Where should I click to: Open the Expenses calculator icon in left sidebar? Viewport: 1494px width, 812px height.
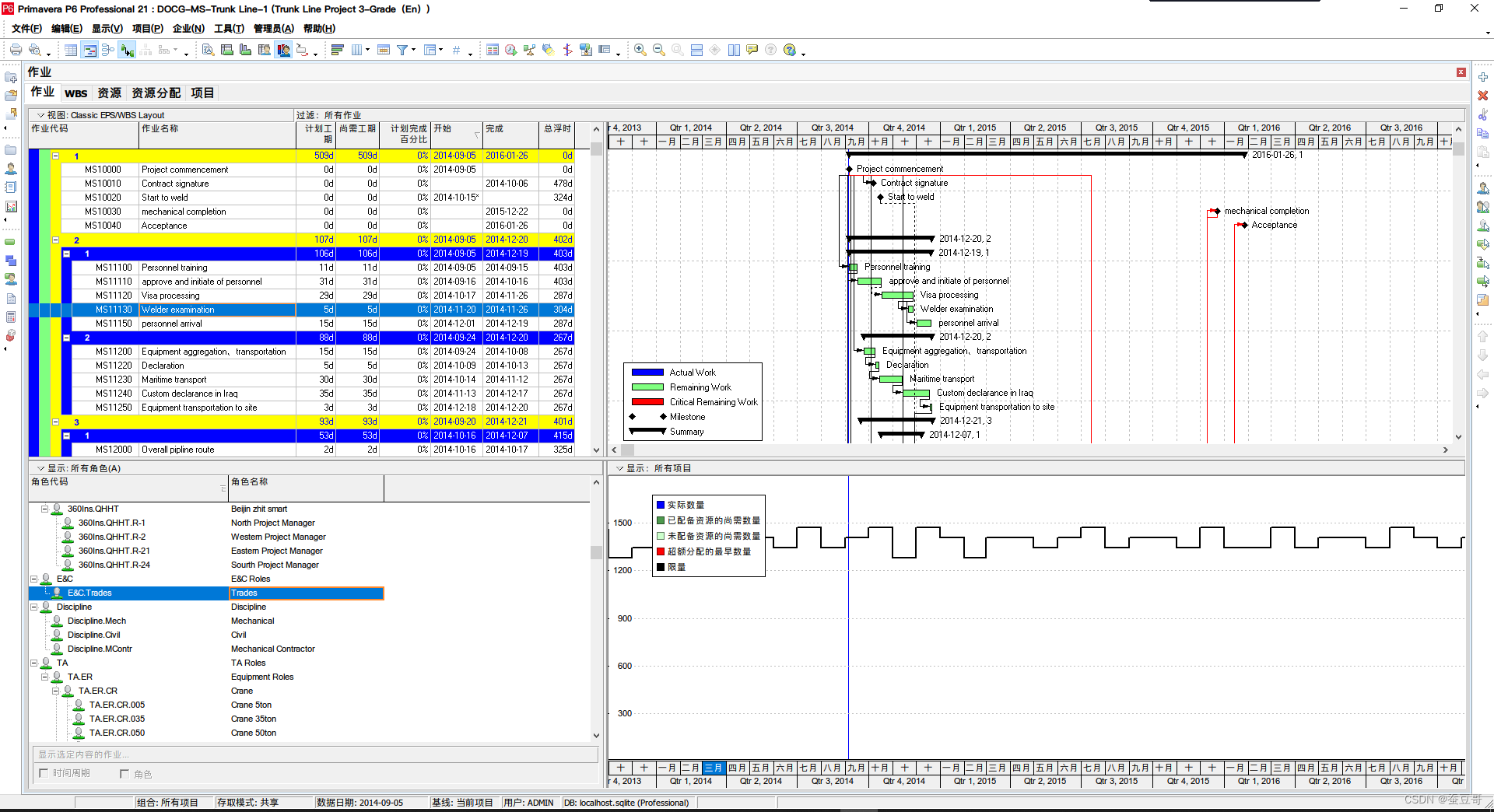(11, 317)
